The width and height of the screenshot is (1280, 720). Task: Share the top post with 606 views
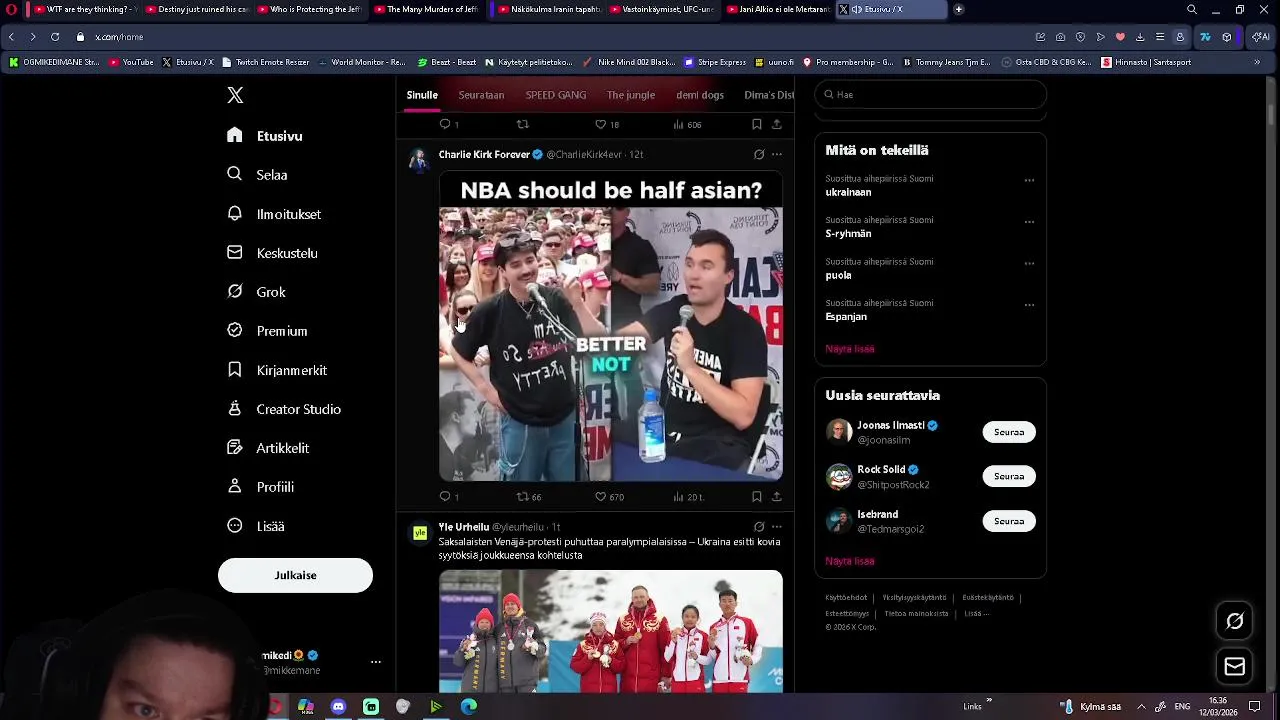777,124
